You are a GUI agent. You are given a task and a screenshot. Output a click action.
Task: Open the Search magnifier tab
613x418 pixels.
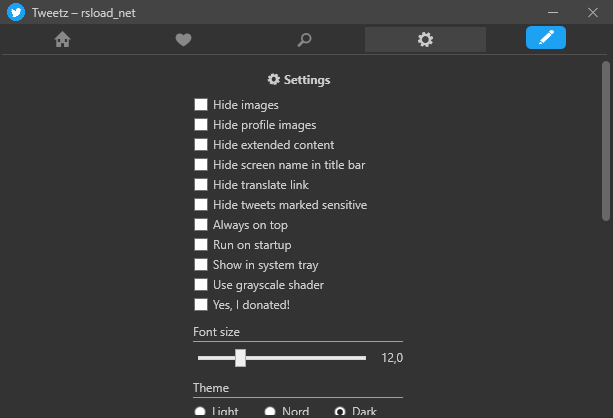coord(305,39)
